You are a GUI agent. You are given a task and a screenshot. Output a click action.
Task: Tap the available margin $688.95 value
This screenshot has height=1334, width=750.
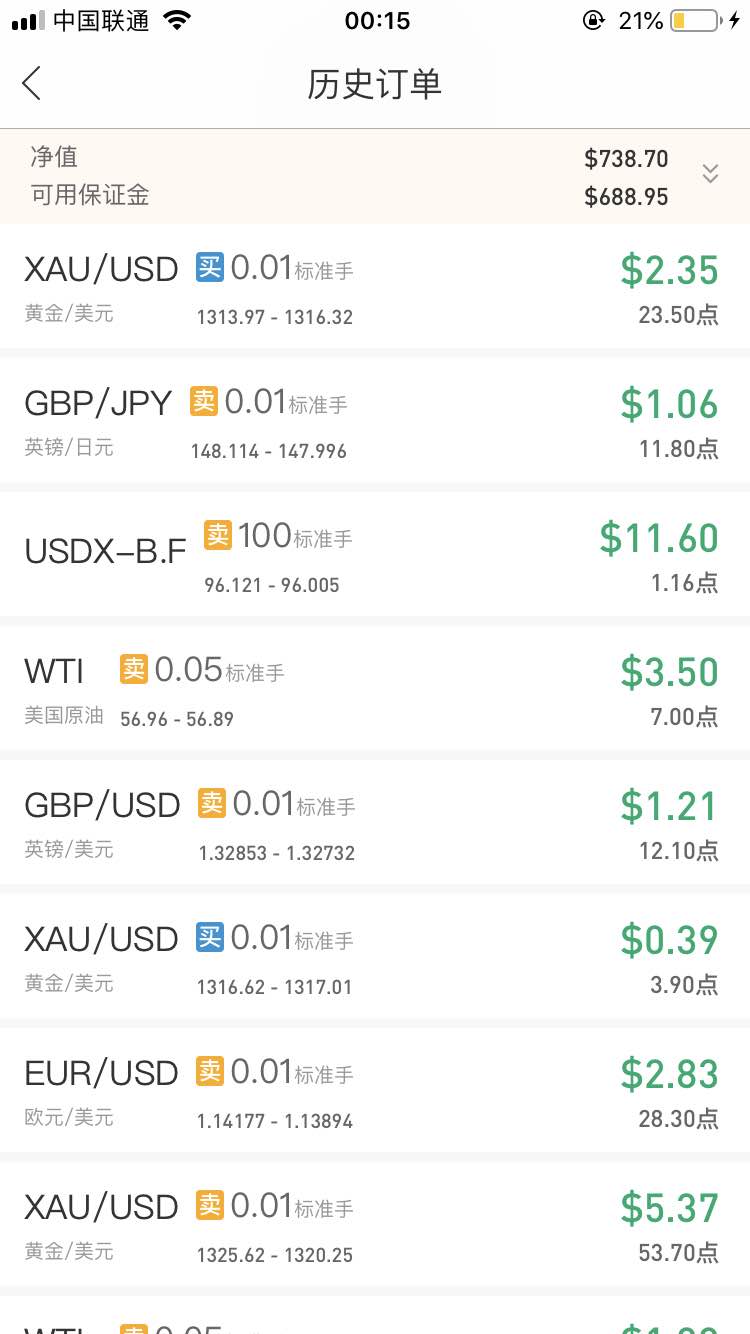(x=626, y=197)
